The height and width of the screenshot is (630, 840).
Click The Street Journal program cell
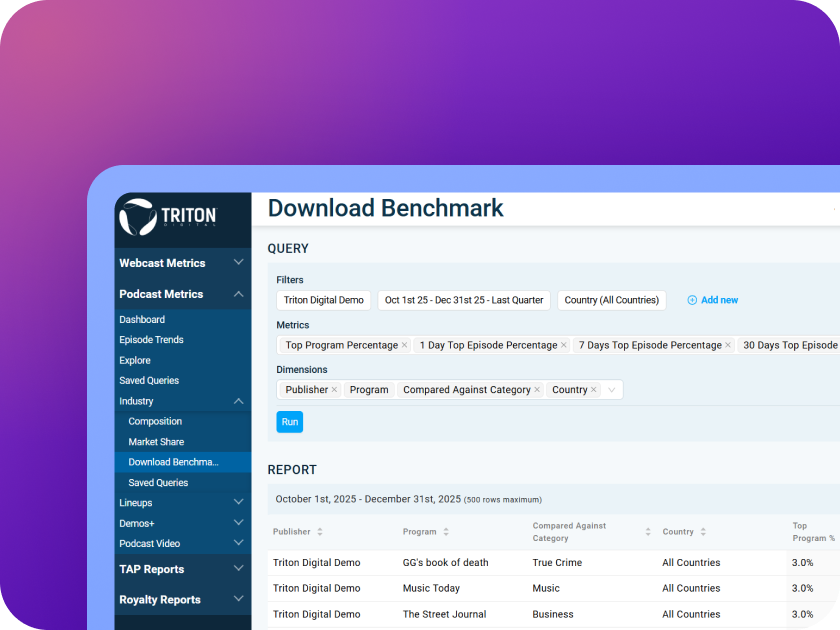pos(444,614)
